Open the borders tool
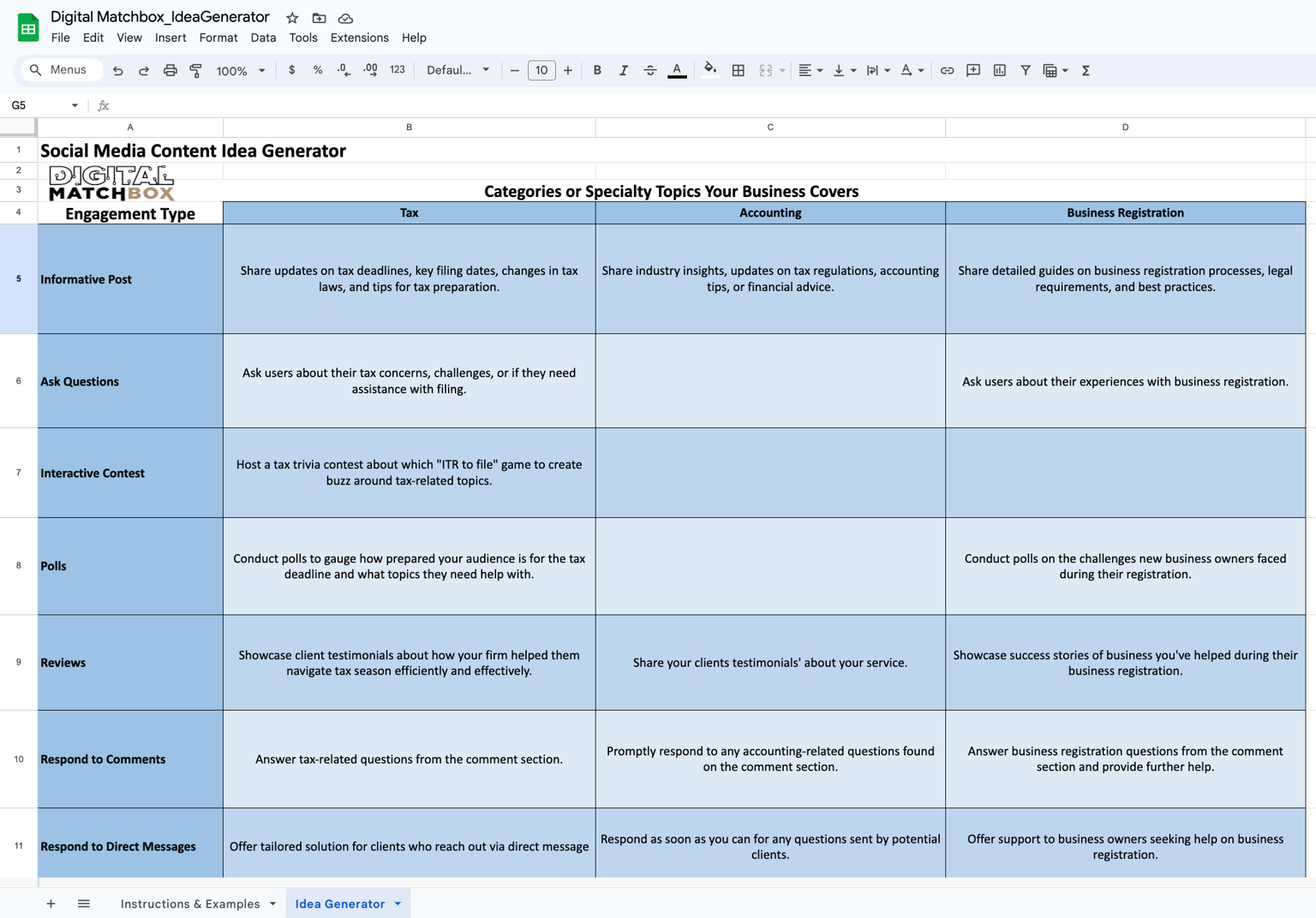Image resolution: width=1316 pixels, height=918 pixels. coord(738,70)
